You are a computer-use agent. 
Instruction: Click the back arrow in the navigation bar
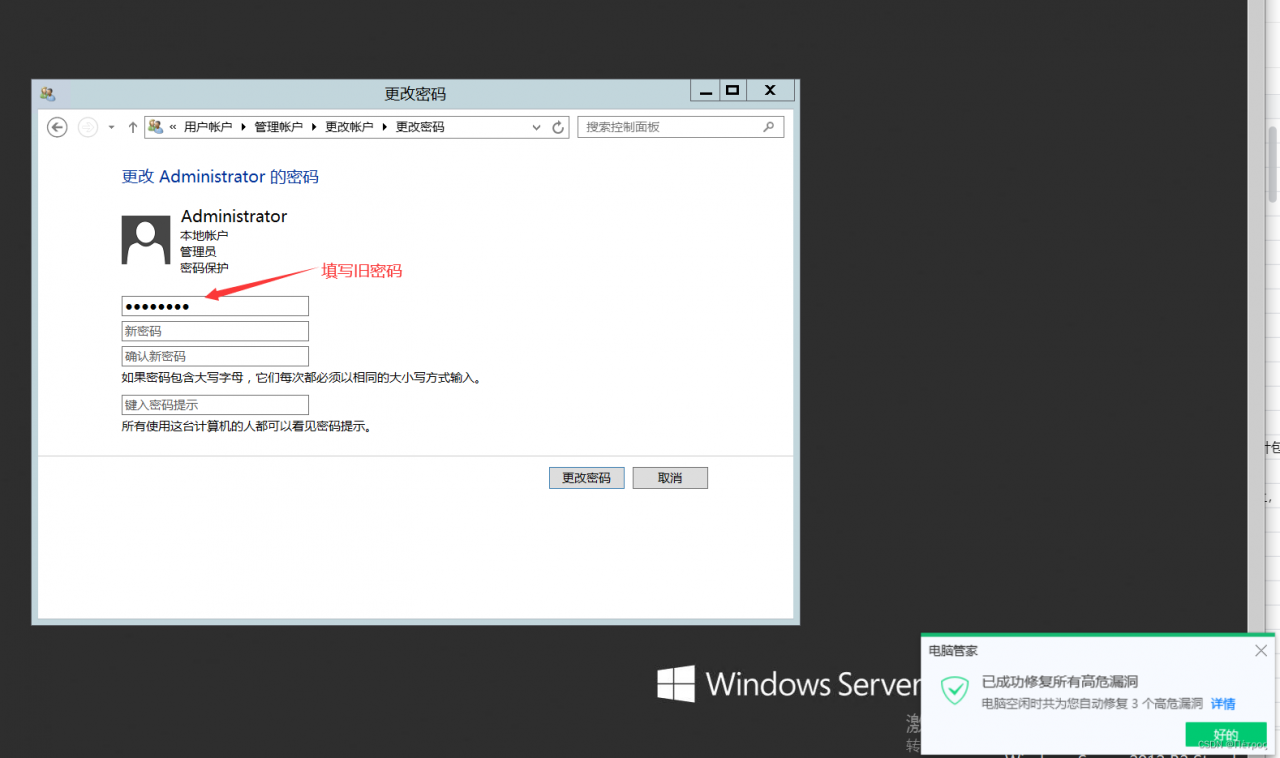tap(58, 127)
